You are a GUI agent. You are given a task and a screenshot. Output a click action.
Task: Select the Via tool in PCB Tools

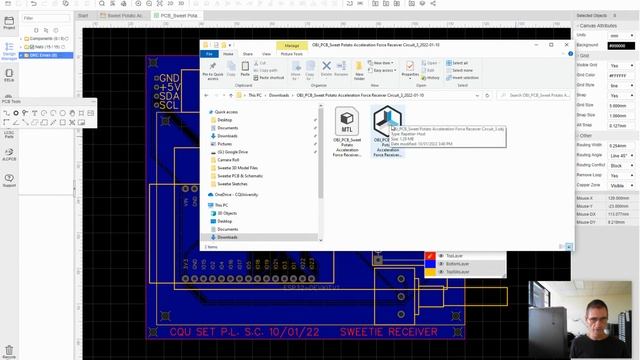[25, 113]
